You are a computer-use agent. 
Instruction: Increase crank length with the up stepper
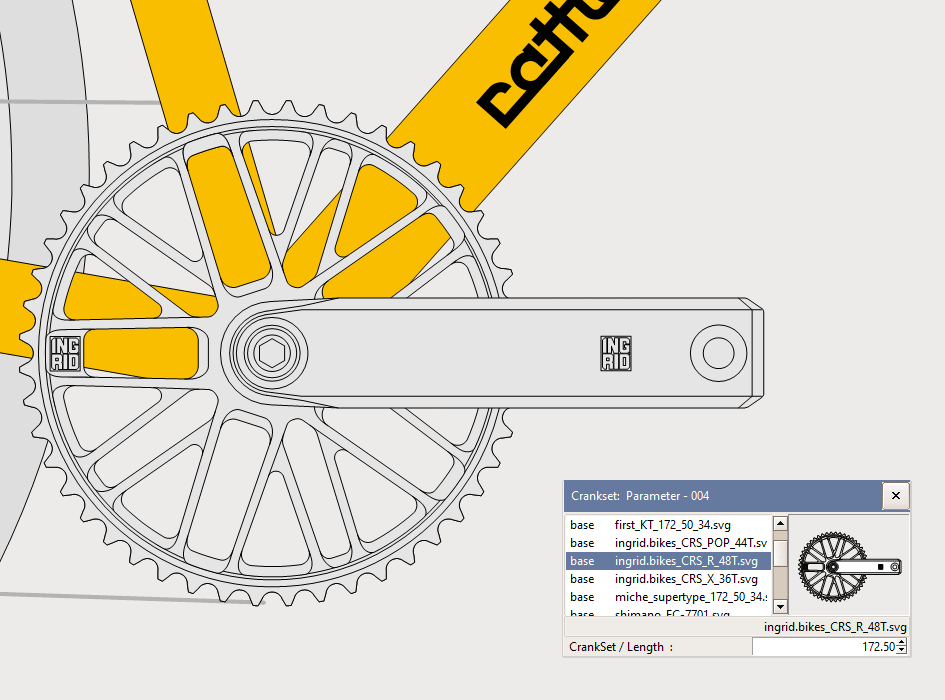pyautogui.click(x=902, y=643)
